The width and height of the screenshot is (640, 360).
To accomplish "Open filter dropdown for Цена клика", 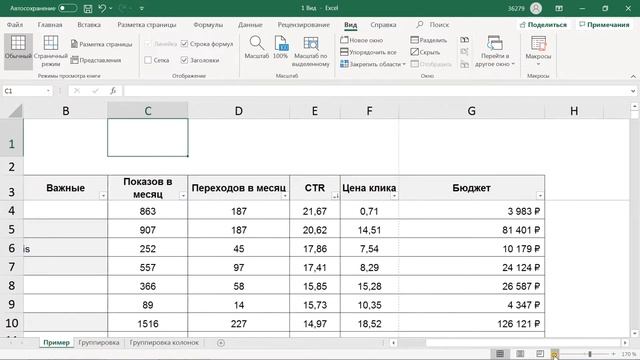I will [394, 196].
